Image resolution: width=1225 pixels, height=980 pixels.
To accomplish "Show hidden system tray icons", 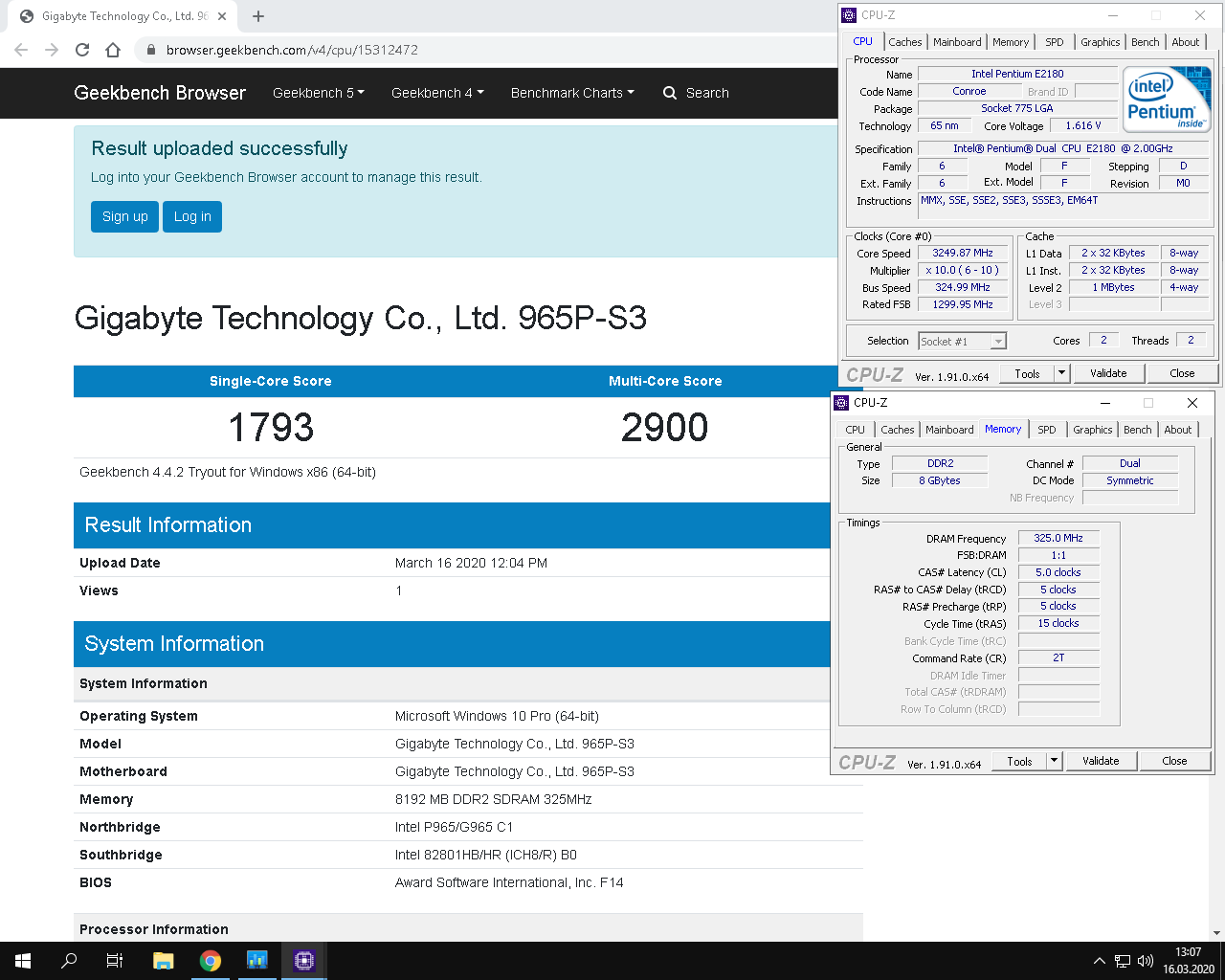I will pos(1100,961).
